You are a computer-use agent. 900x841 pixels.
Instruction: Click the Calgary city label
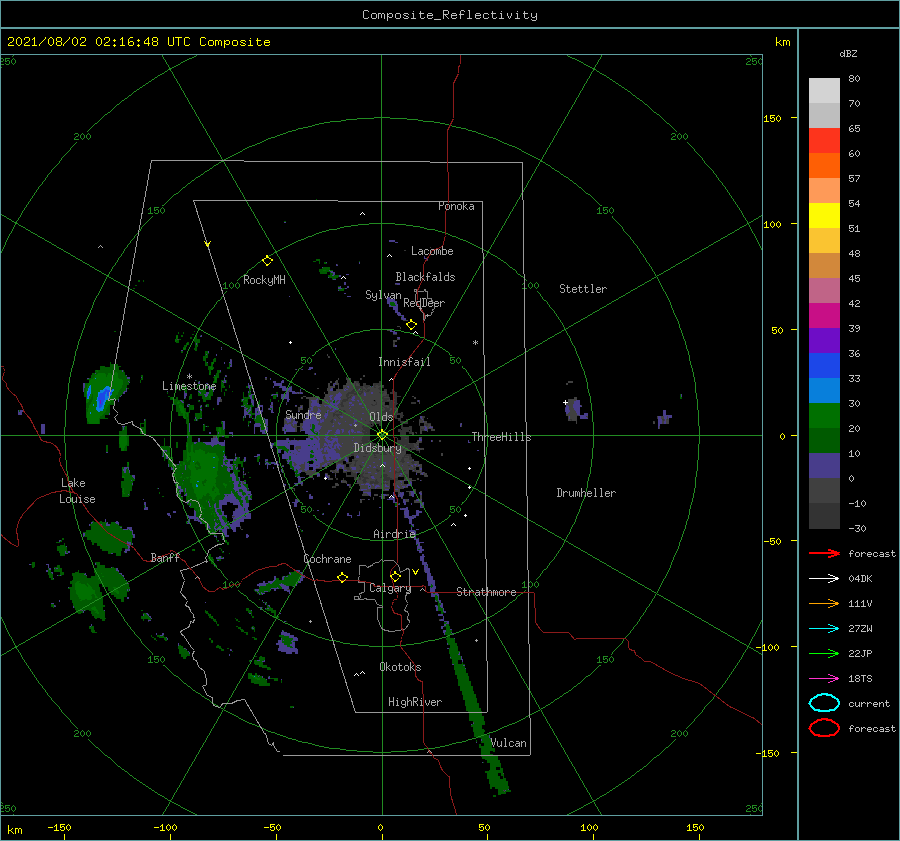390,588
